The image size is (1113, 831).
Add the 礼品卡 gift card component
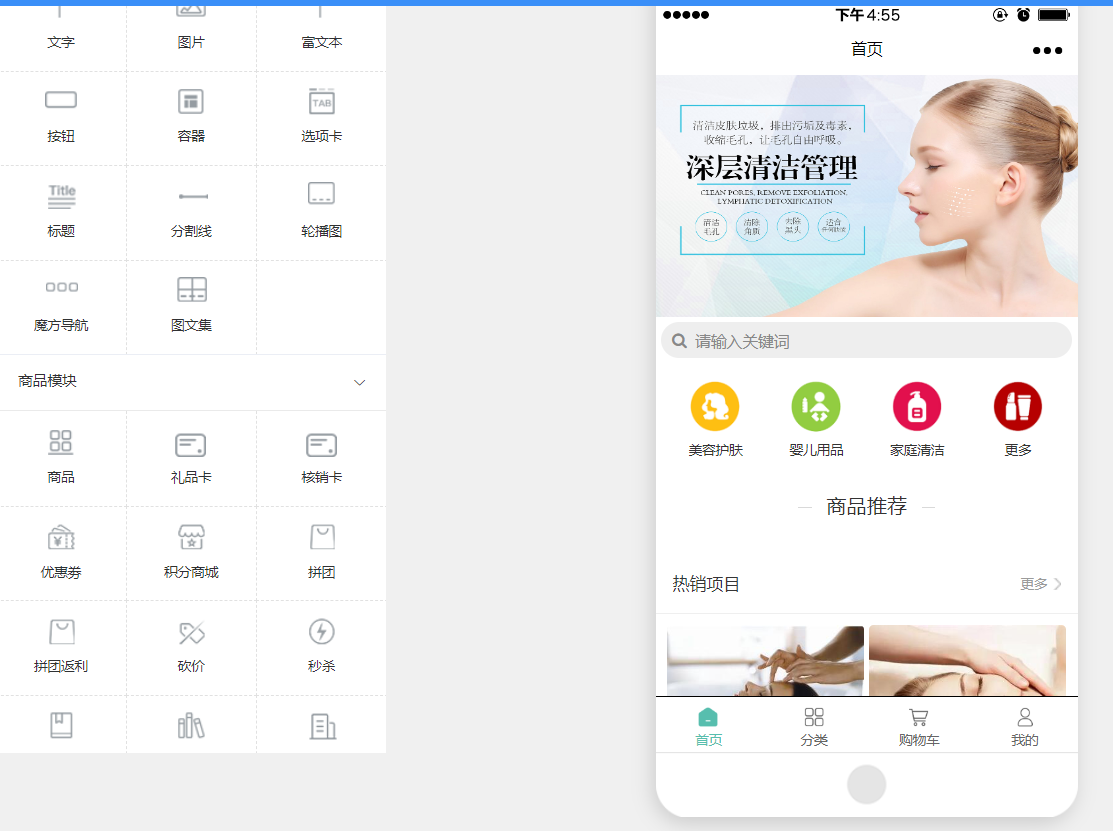pyautogui.click(x=191, y=458)
